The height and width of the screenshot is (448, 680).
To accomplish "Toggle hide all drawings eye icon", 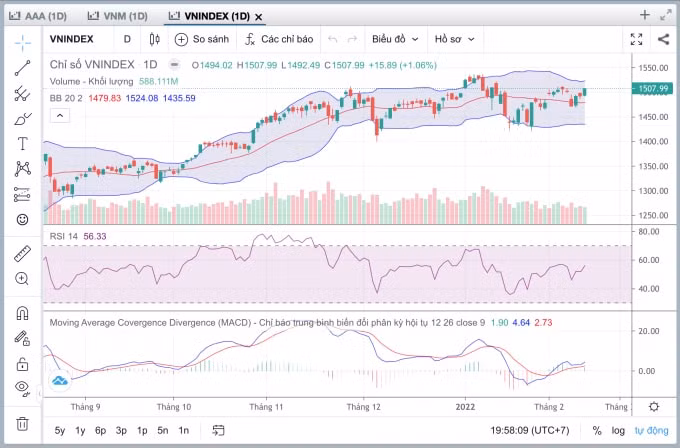I will 23,388.
